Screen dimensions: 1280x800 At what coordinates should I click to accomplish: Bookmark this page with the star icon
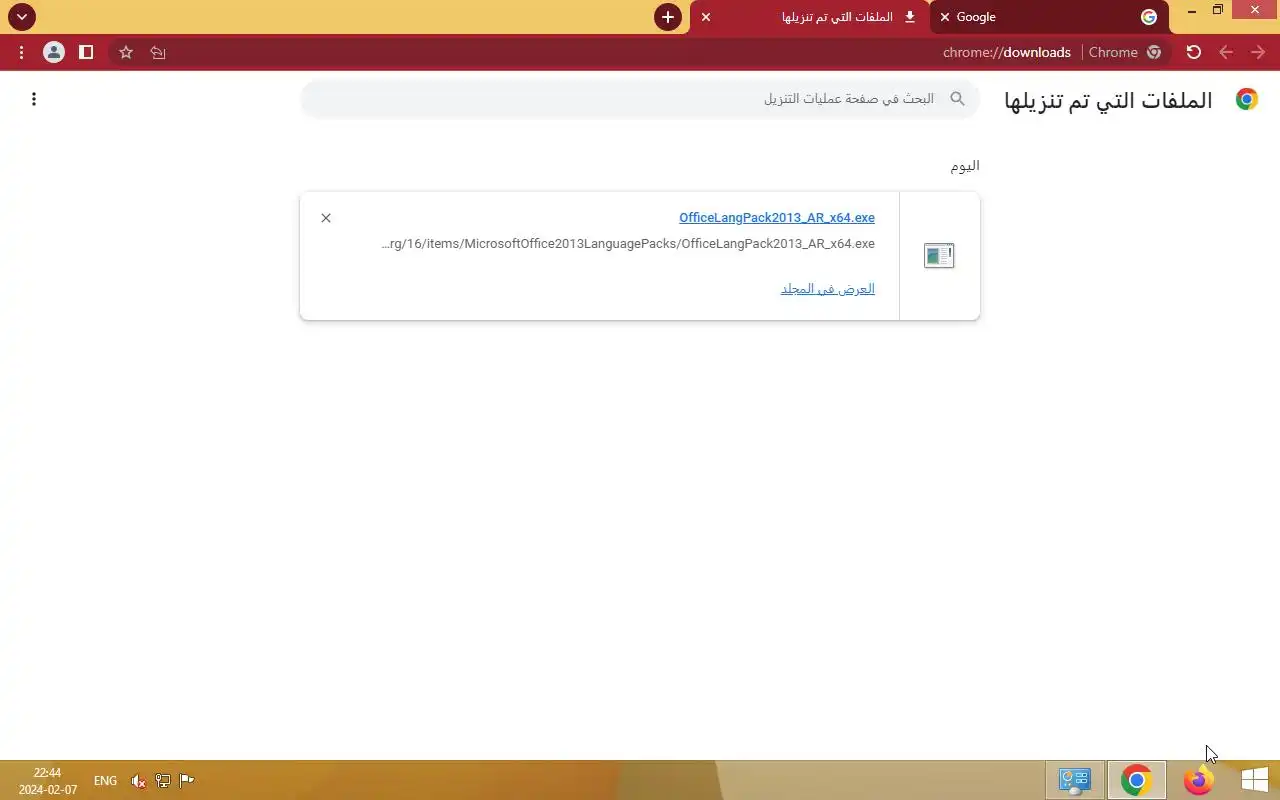tap(126, 52)
